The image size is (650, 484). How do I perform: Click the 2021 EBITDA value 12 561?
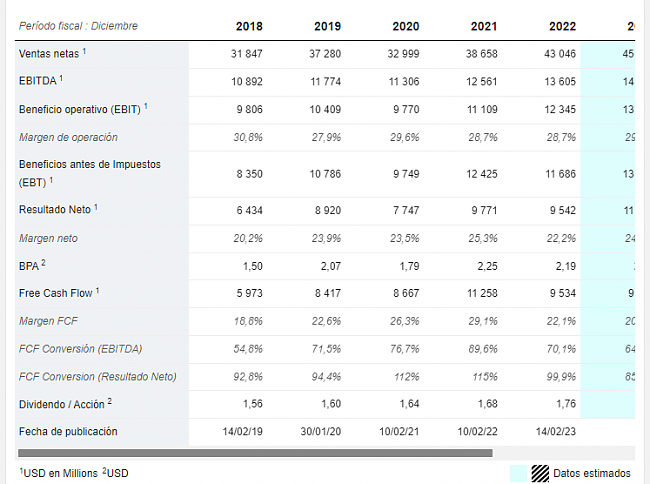click(x=481, y=82)
